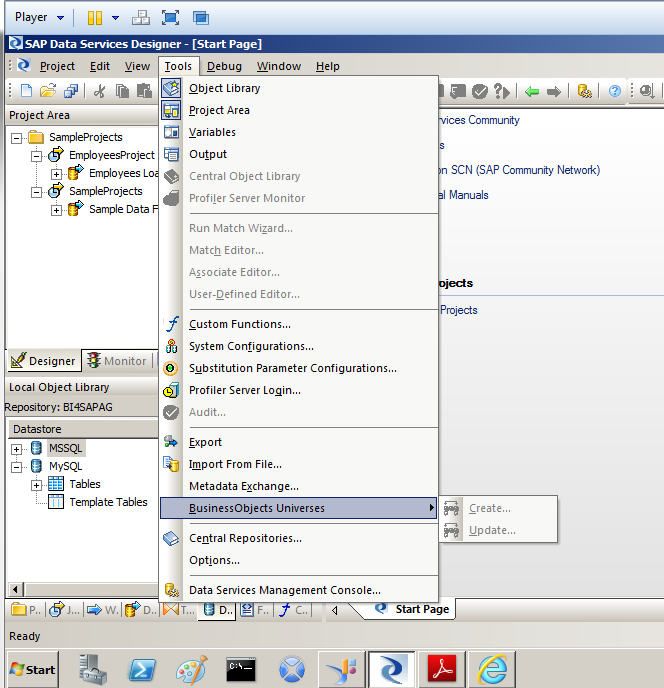Open the Projects tab icon in Object Library
664x688 pixels.
(25, 610)
